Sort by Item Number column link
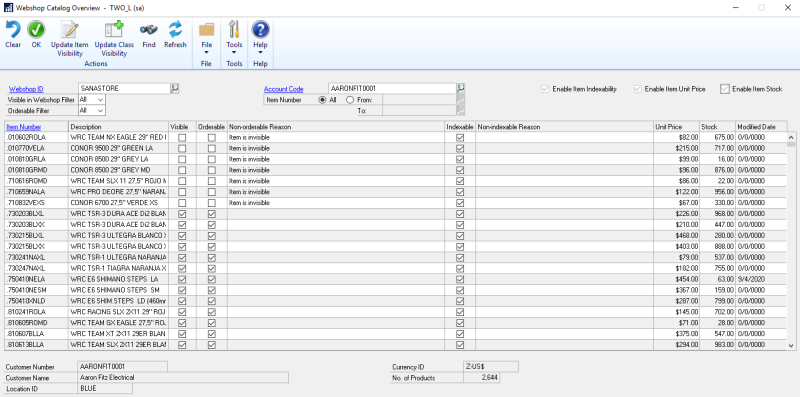Image resolution: width=800 pixels, height=397 pixels. 23,127
